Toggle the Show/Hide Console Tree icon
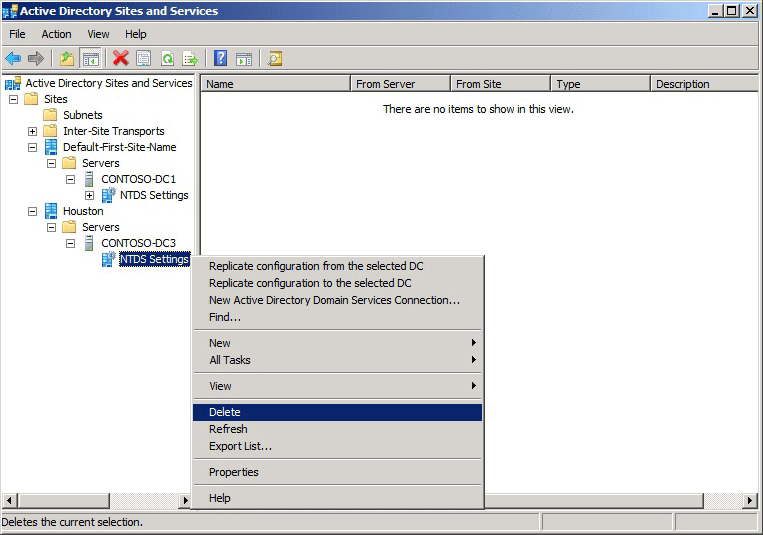Screen dimensions: 763x535 click(x=91, y=59)
